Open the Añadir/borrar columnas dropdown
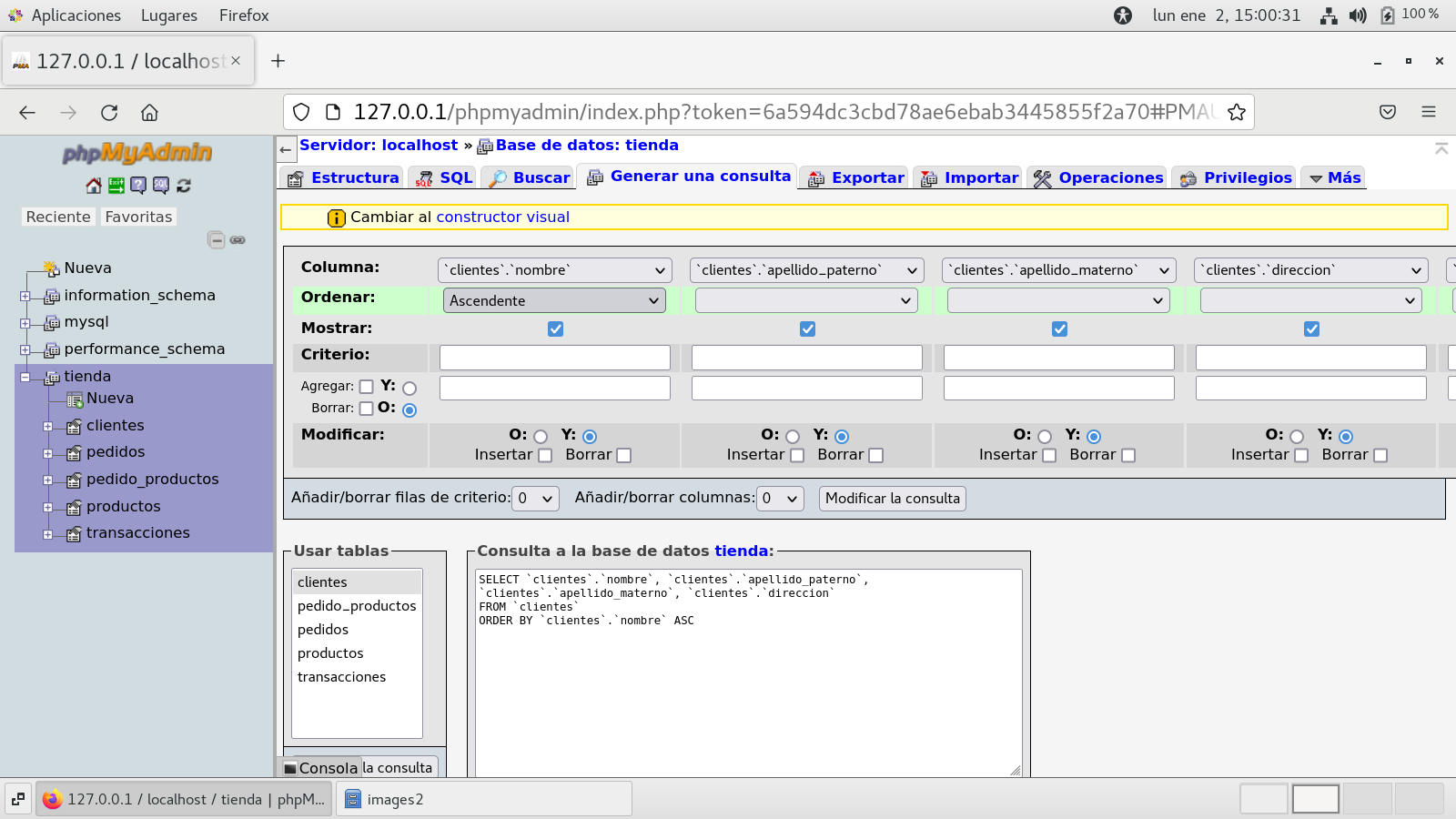Screen dimensions: 1456x819 click(x=781, y=499)
